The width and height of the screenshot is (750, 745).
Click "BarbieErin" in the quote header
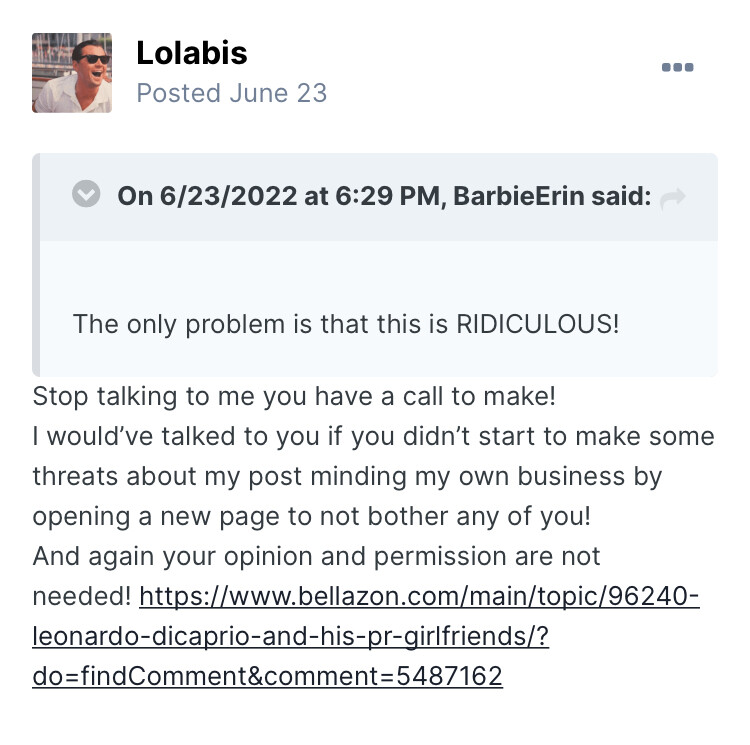[518, 196]
